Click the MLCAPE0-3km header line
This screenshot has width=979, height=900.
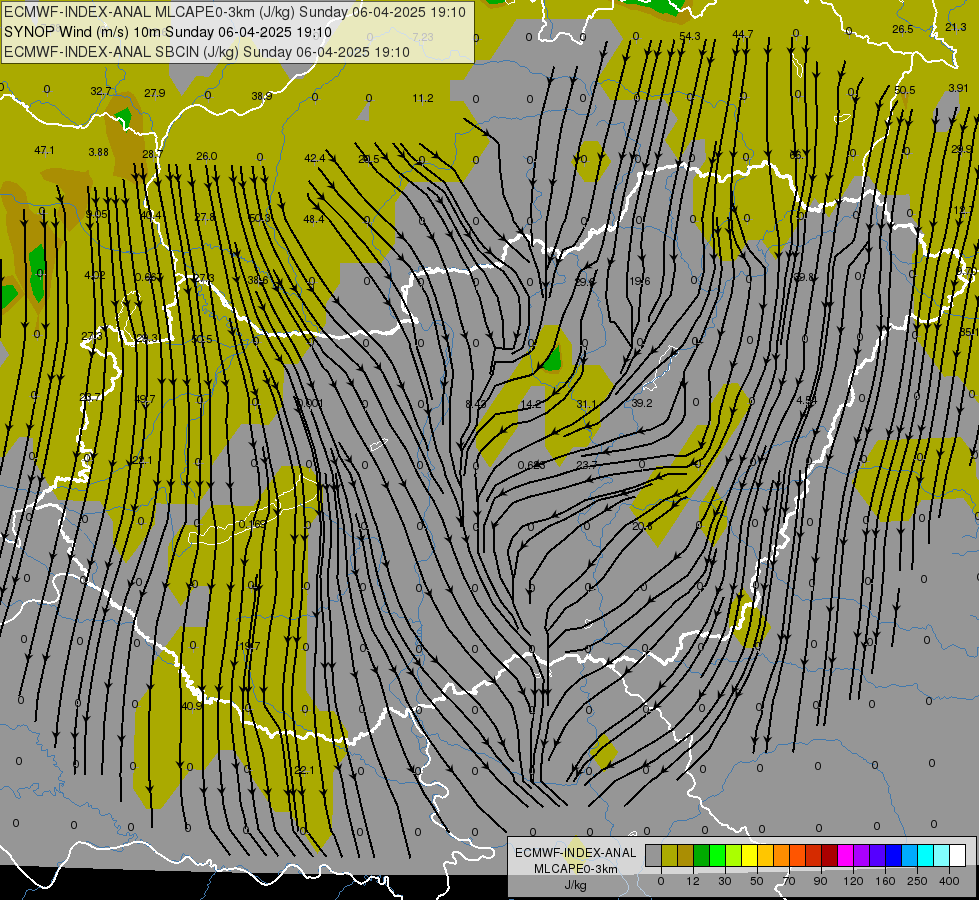pyautogui.click(x=235, y=12)
